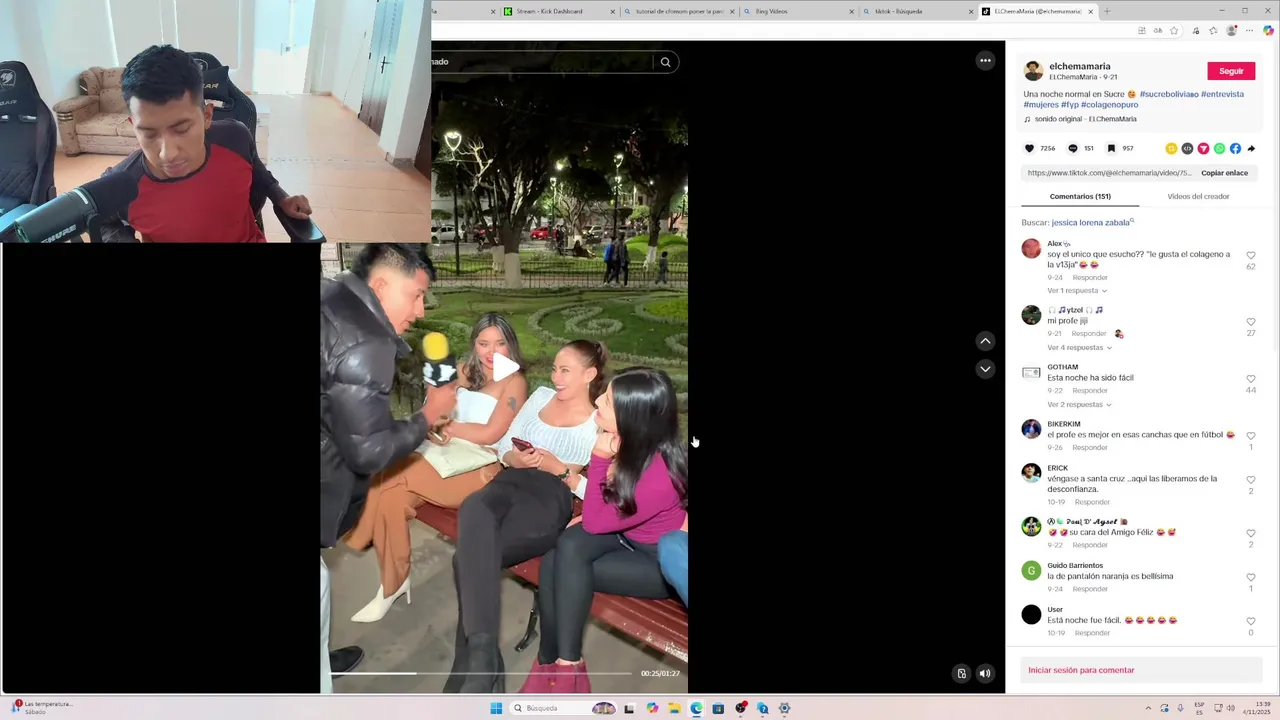Like the video with the heart icon
This screenshot has height=720, width=1280.
[1029, 148]
